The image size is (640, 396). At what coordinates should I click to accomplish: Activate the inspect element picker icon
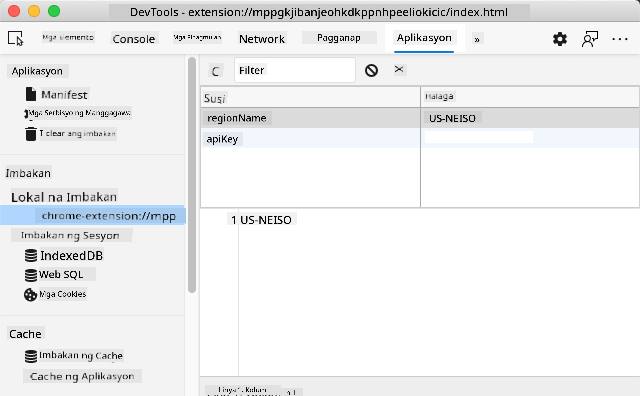tap(16, 39)
